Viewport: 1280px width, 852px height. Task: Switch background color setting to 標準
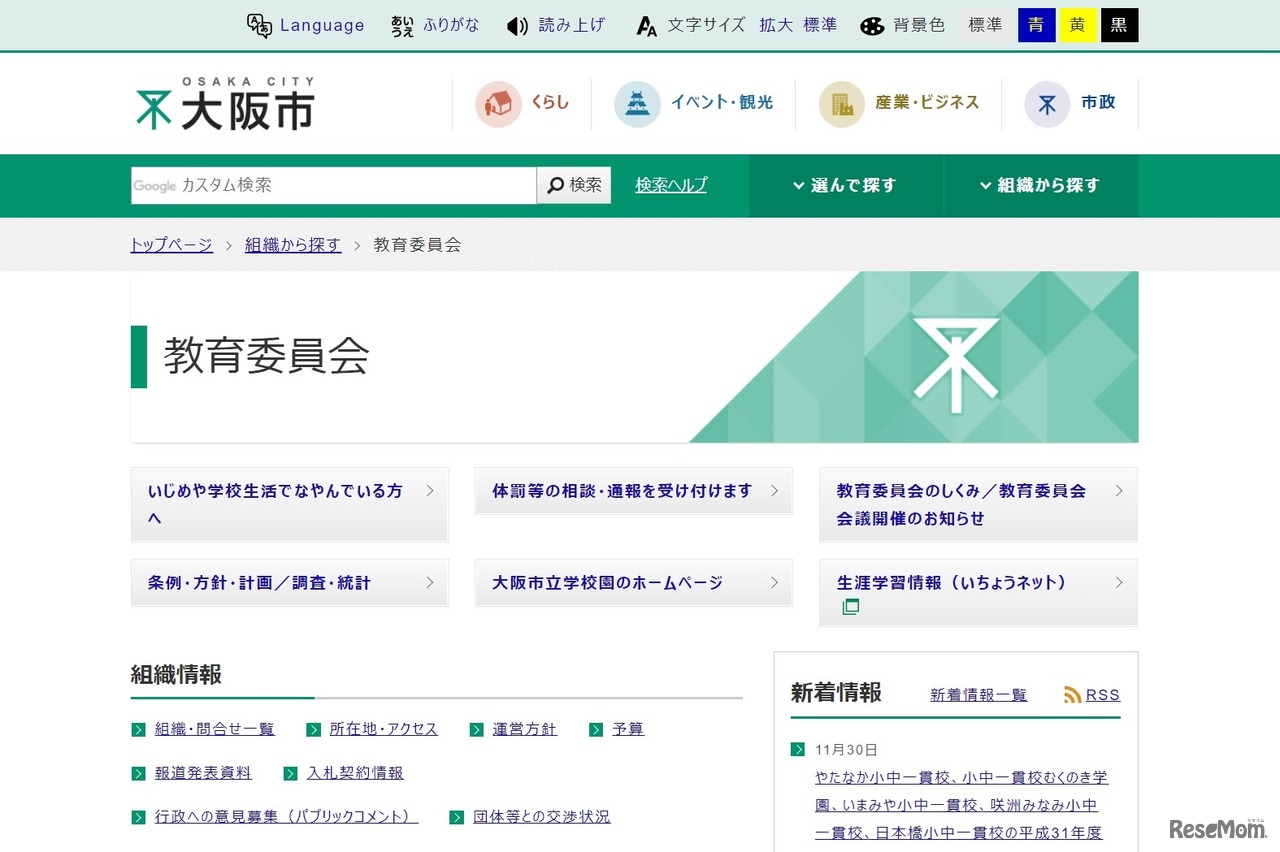coord(985,25)
